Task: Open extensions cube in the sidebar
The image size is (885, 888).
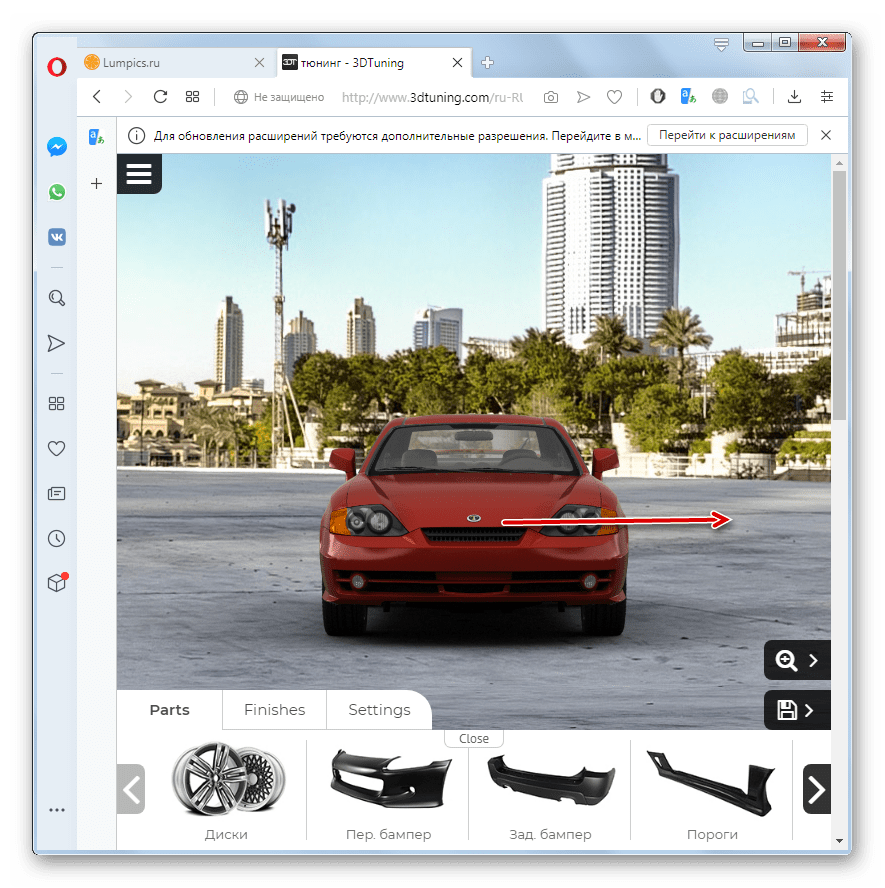Action: [x=57, y=582]
